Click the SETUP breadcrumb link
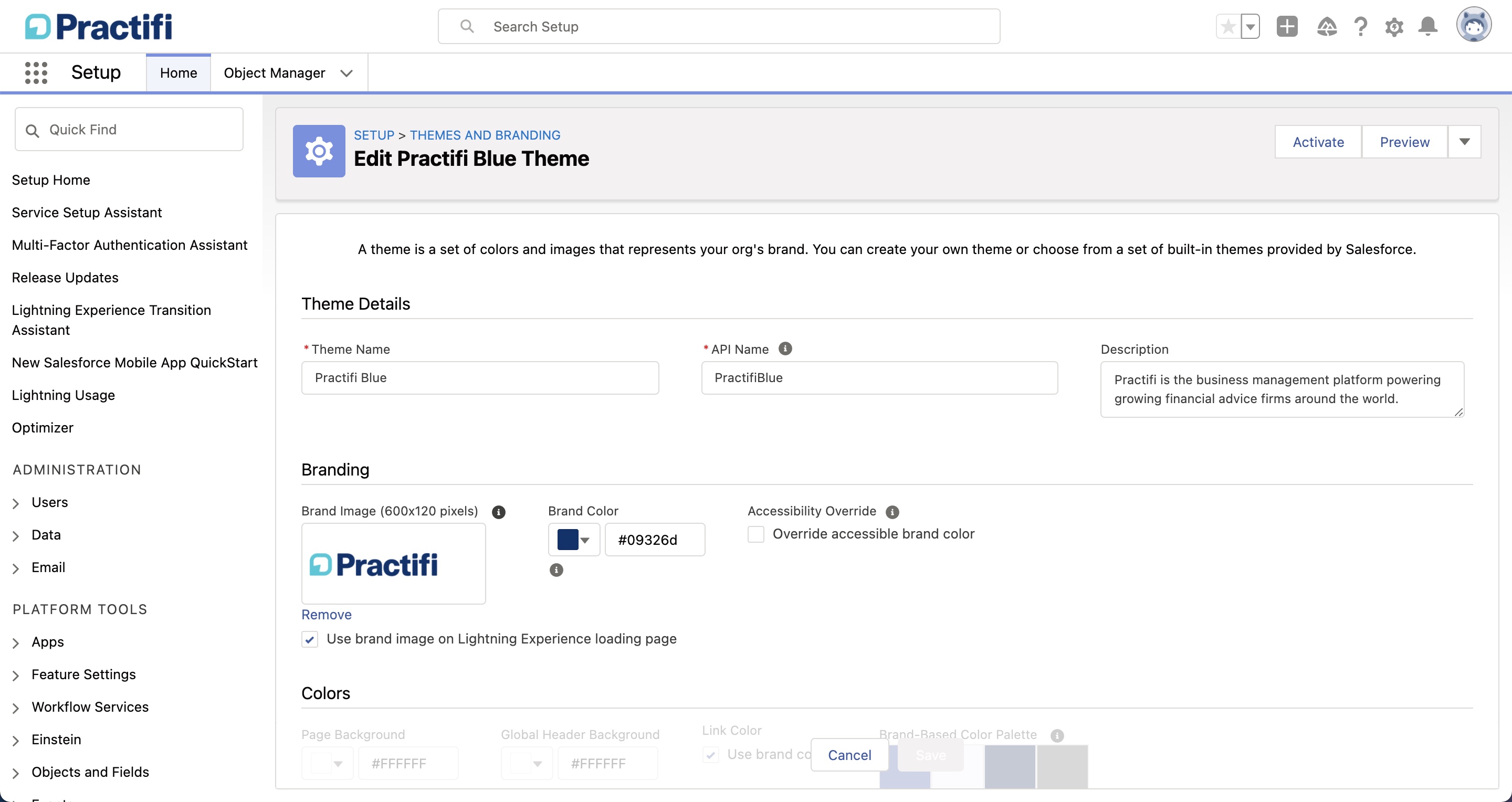Screen dimensions: 1512x802 tap(374, 135)
